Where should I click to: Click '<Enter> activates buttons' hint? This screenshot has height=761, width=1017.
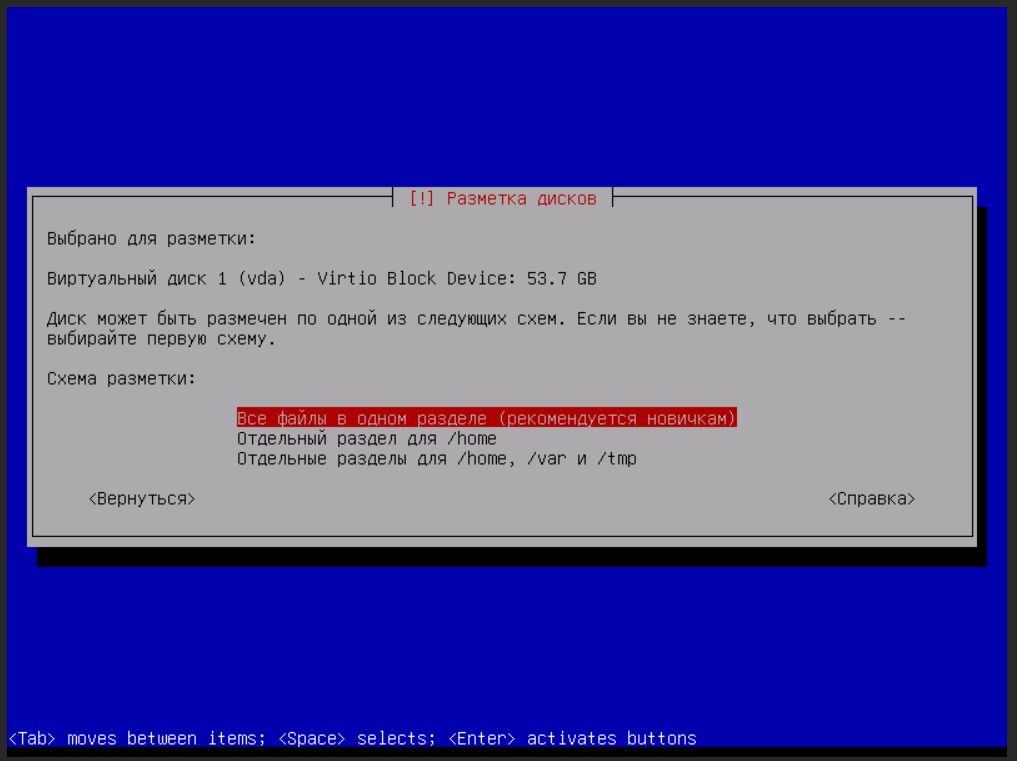coord(572,739)
